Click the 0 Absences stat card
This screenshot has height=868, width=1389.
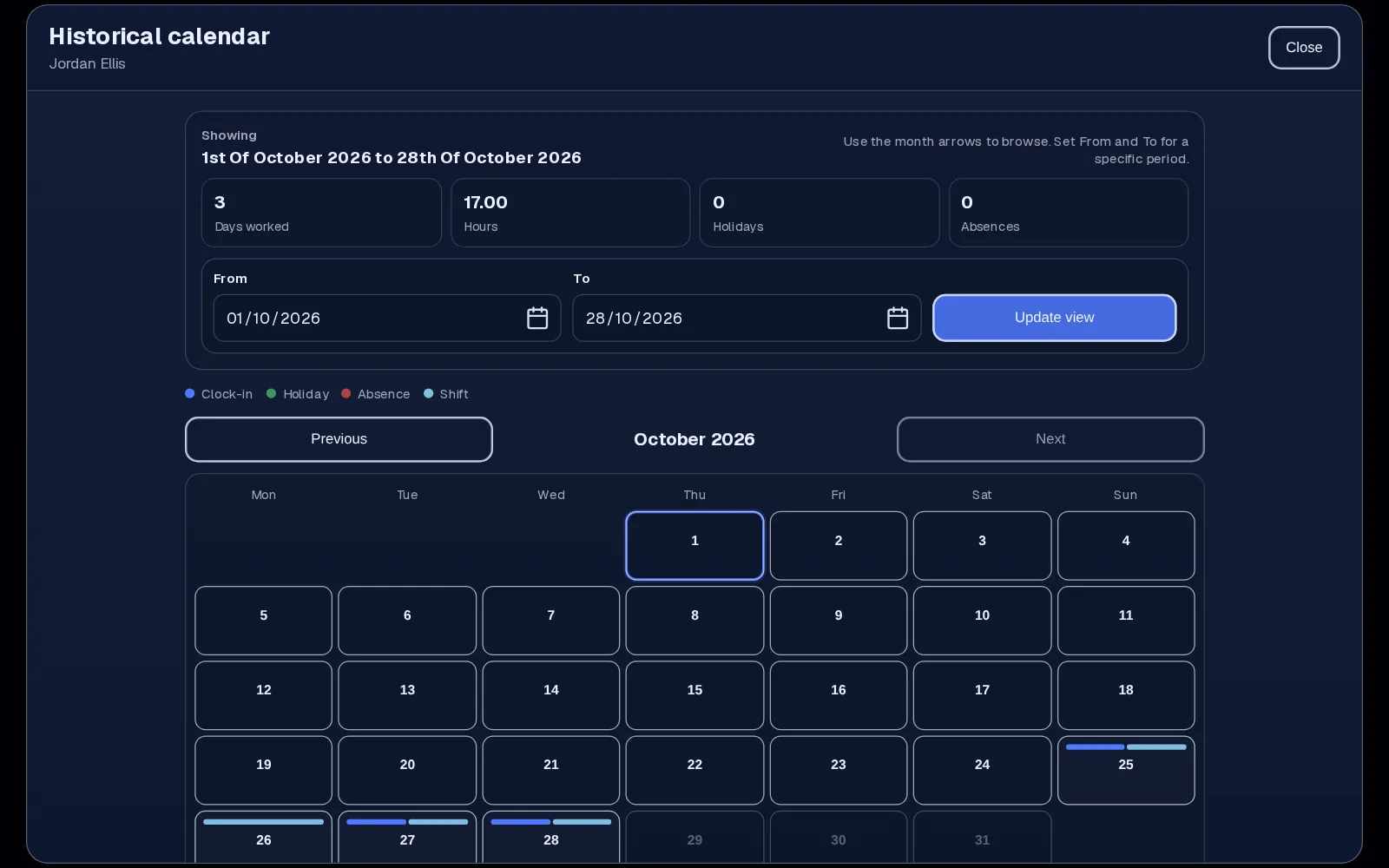[x=1069, y=213]
